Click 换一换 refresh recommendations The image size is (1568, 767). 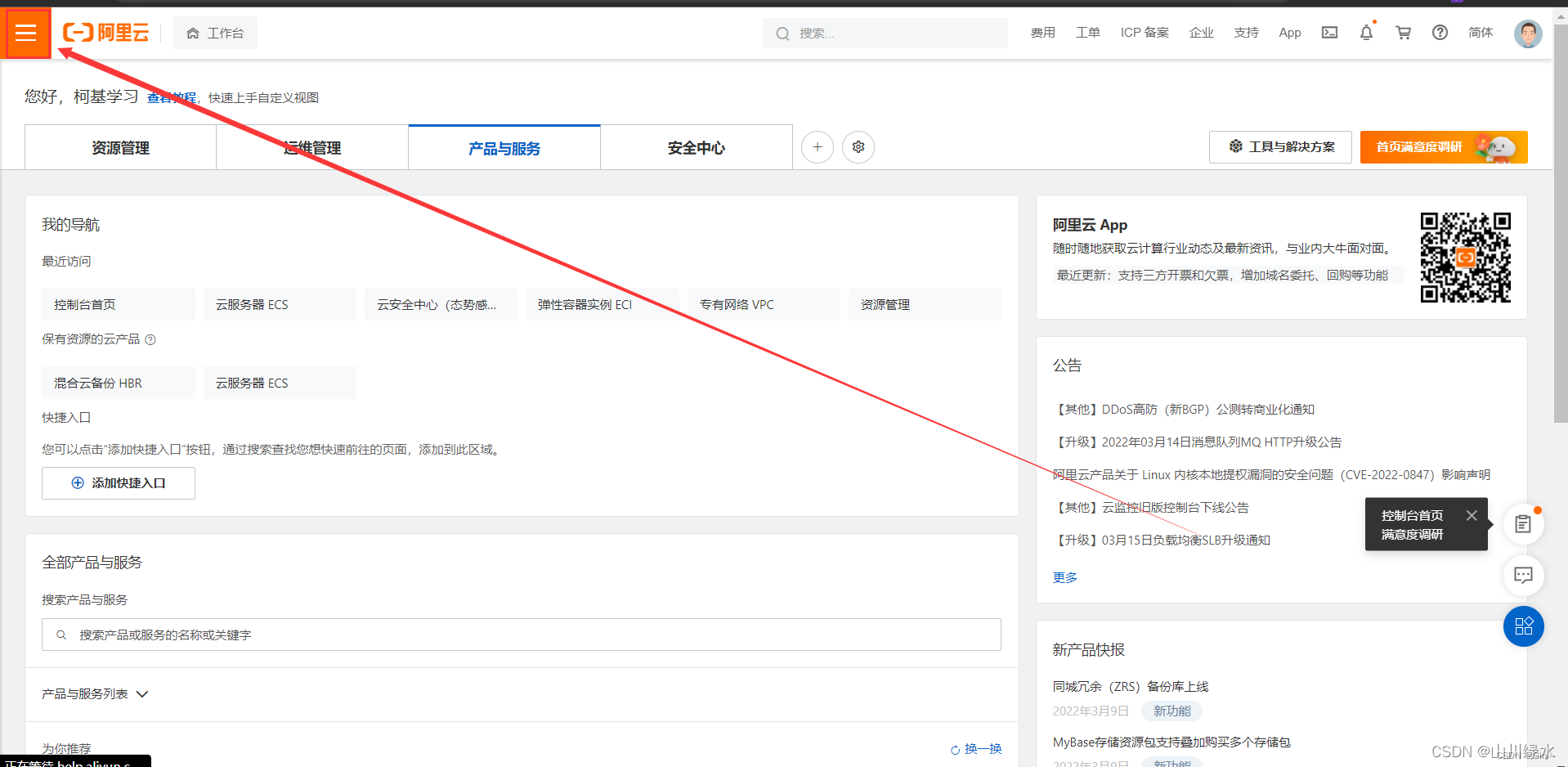(976, 749)
